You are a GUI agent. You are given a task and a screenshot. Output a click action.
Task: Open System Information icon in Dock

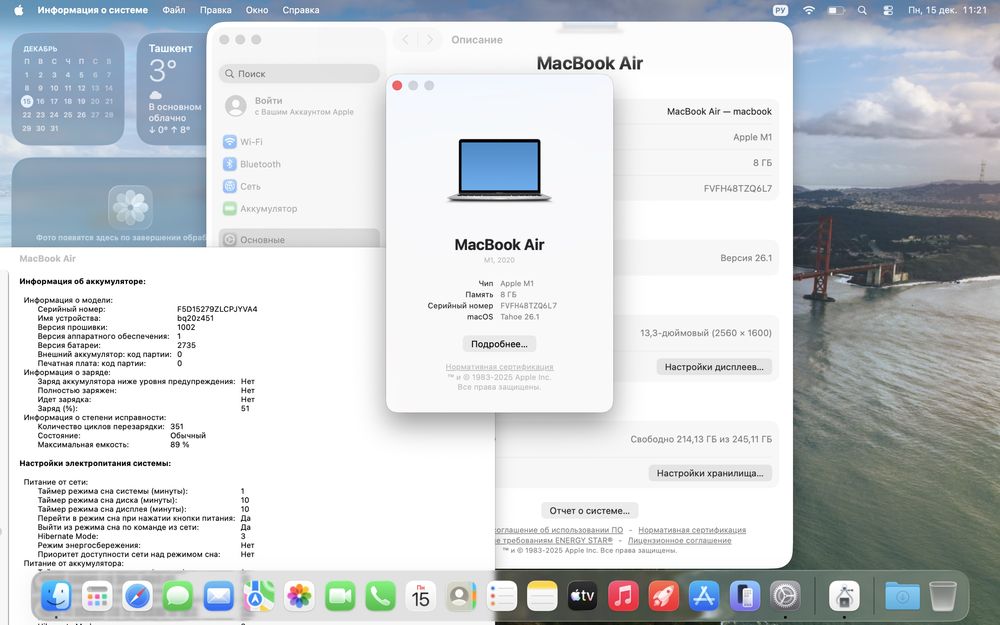click(x=844, y=597)
